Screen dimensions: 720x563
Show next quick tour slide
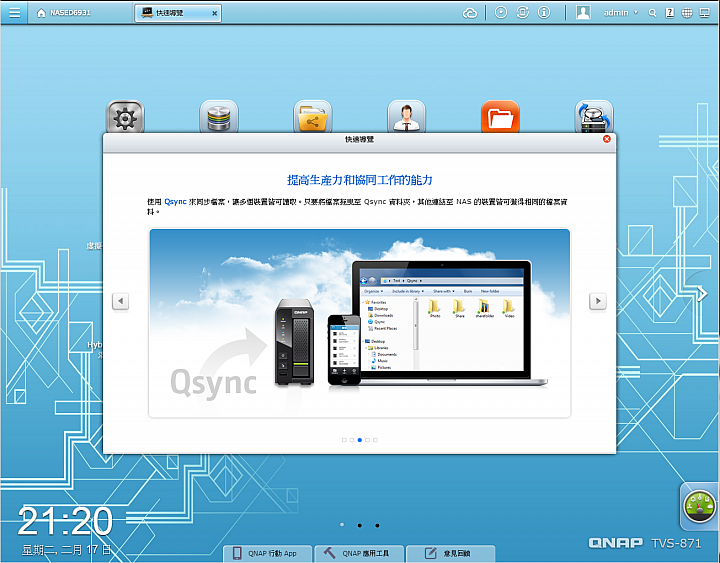(x=598, y=301)
